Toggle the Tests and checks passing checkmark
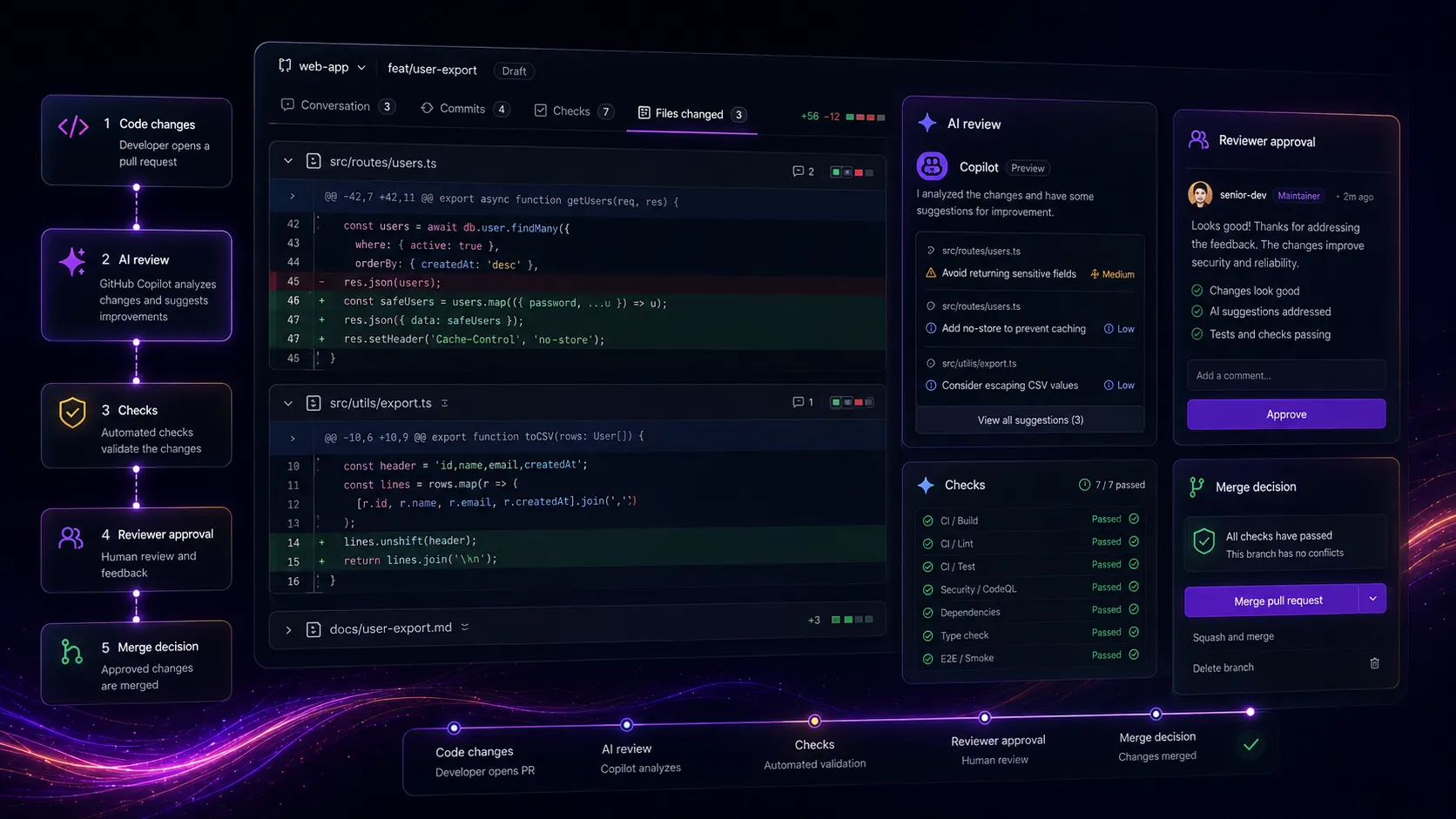This screenshot has width=1456, height=819. [x=1196, y=333]
